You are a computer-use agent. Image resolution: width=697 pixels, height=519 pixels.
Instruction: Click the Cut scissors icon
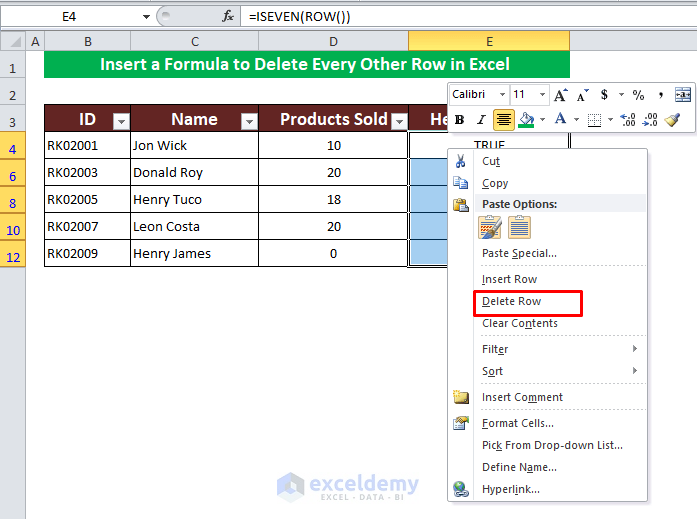pyautogui.click(x=461, y=161)
